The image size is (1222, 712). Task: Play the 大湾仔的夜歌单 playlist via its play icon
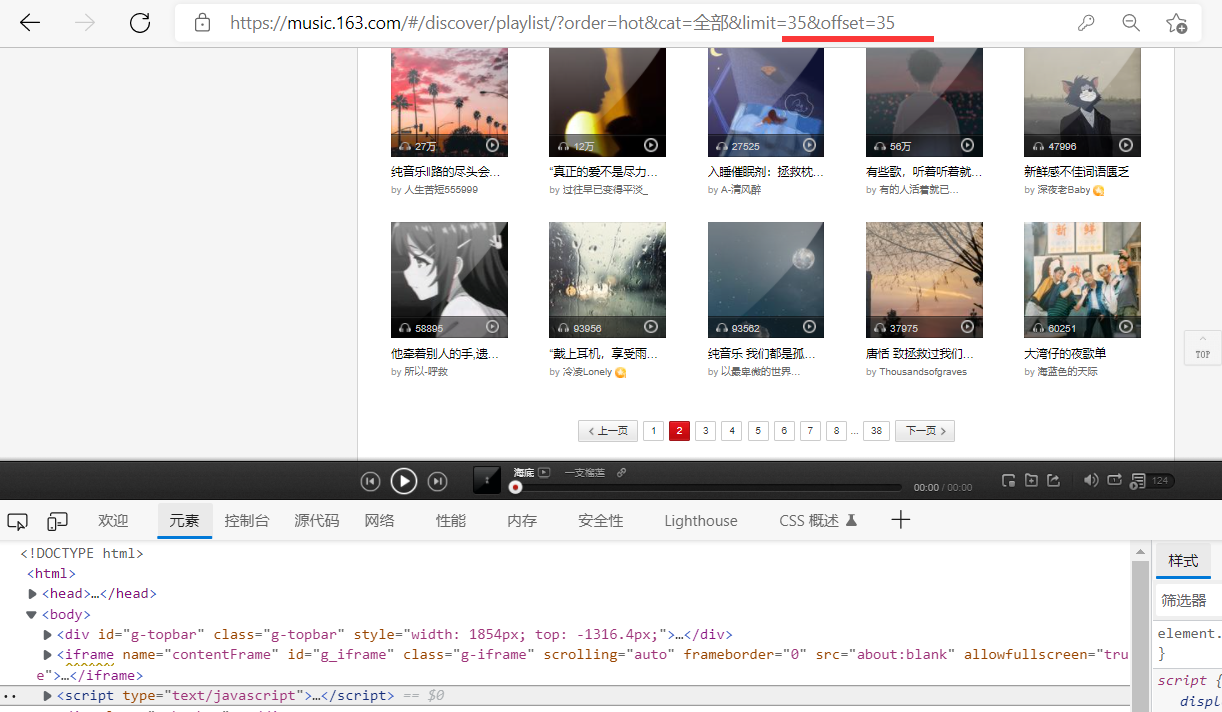point(1126,327)
